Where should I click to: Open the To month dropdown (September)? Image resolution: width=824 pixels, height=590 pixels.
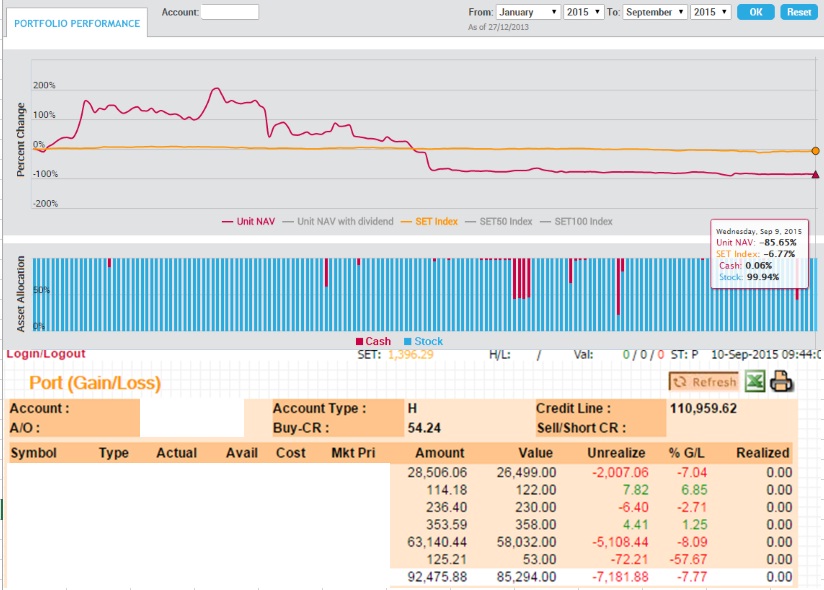click(655, 12)
